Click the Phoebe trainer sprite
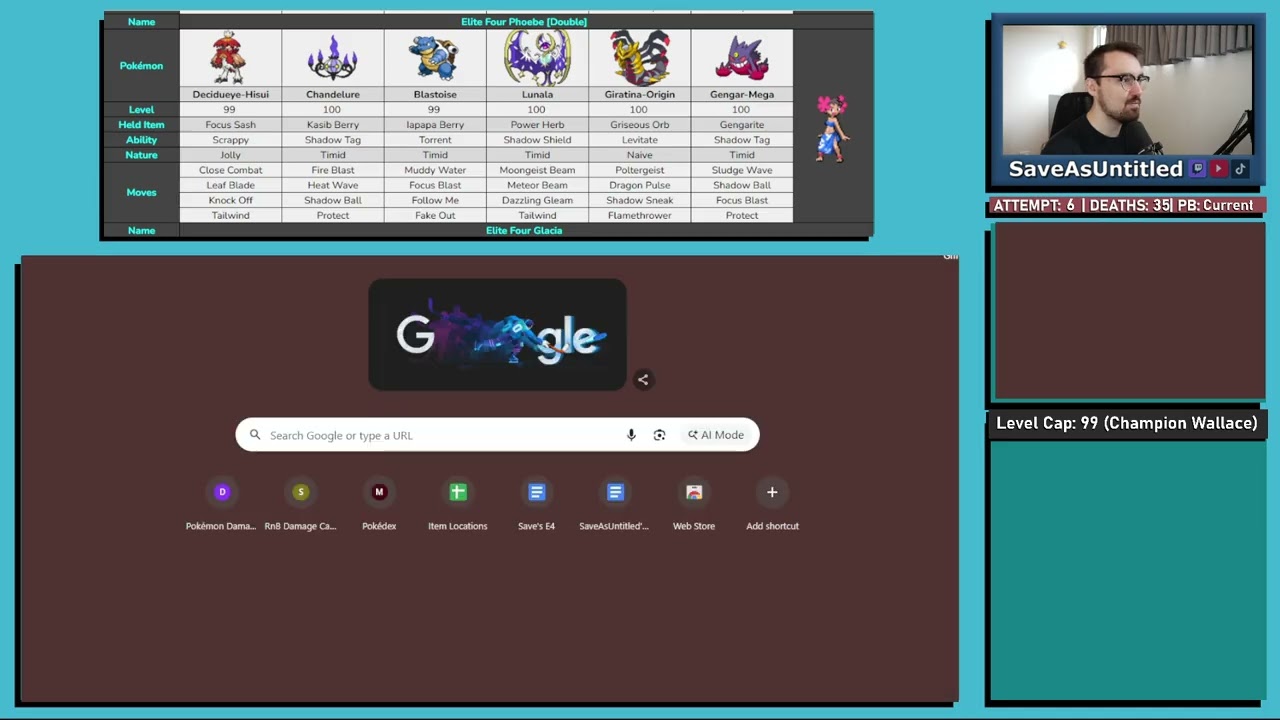This screenshot has width=1280, height=720. click(x=831, y=128)
